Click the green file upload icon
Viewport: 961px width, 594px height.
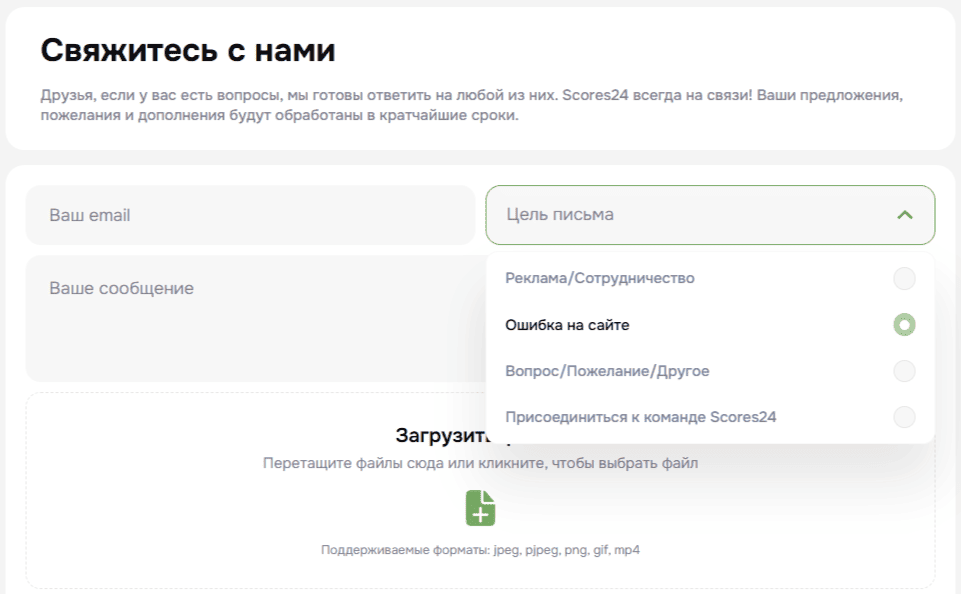tap(480, 508)
